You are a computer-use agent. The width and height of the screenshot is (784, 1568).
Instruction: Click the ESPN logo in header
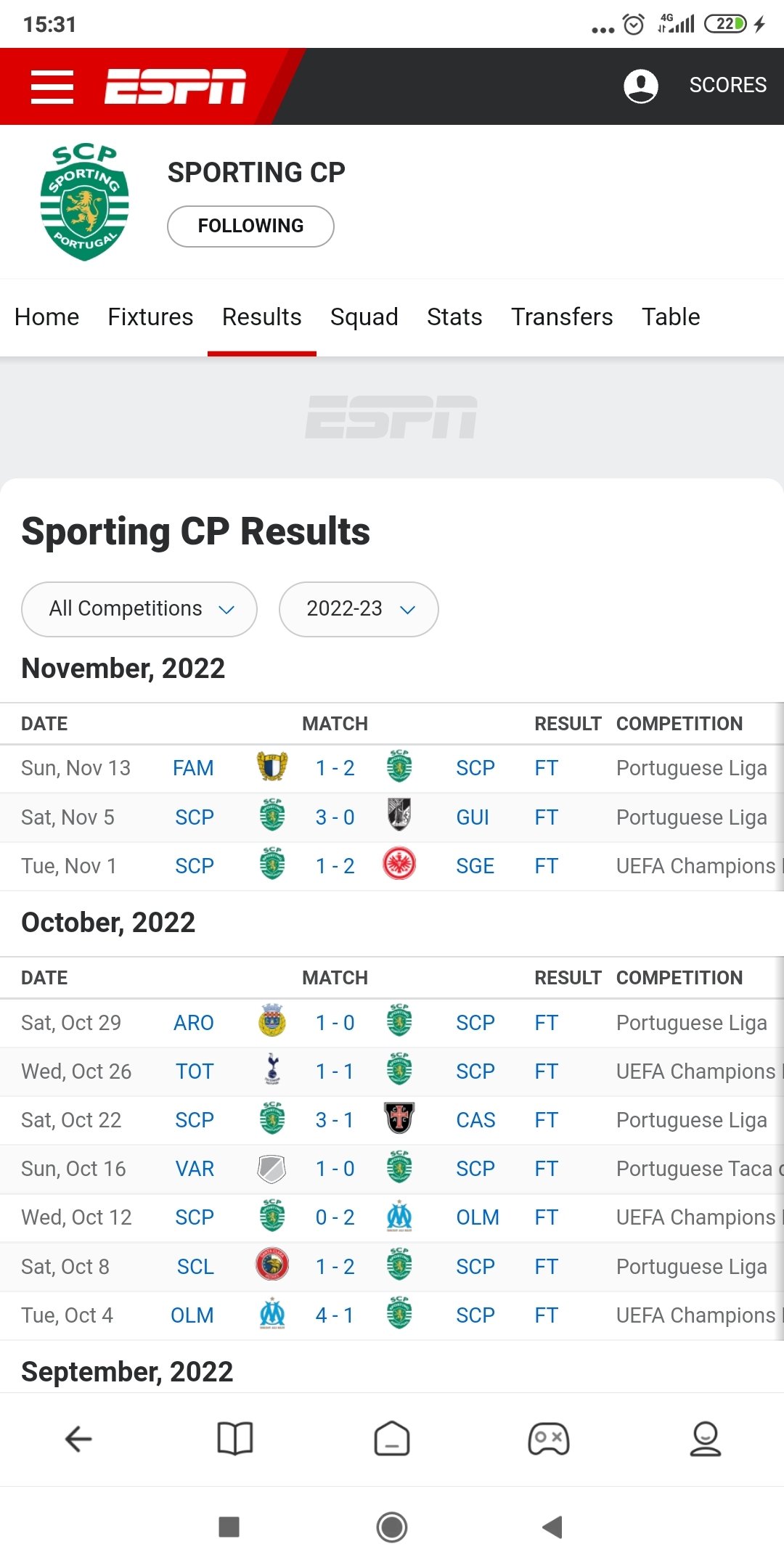[x=175, y=86]
